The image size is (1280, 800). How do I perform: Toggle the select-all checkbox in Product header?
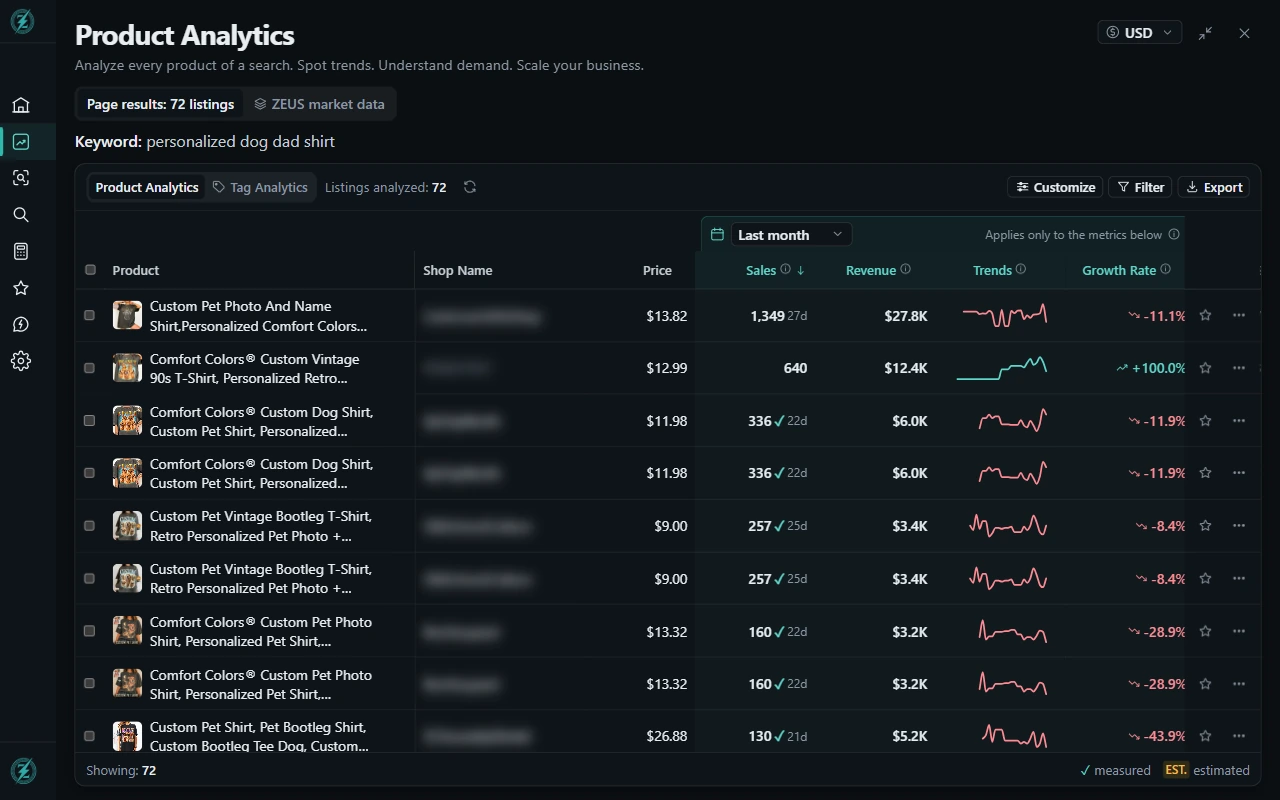click(x=90, y=270)
